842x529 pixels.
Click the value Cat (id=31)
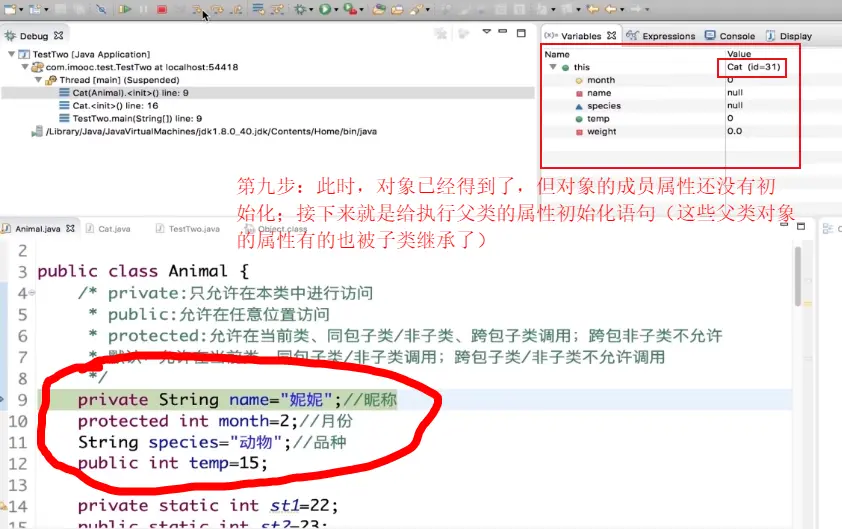[753, 67]
